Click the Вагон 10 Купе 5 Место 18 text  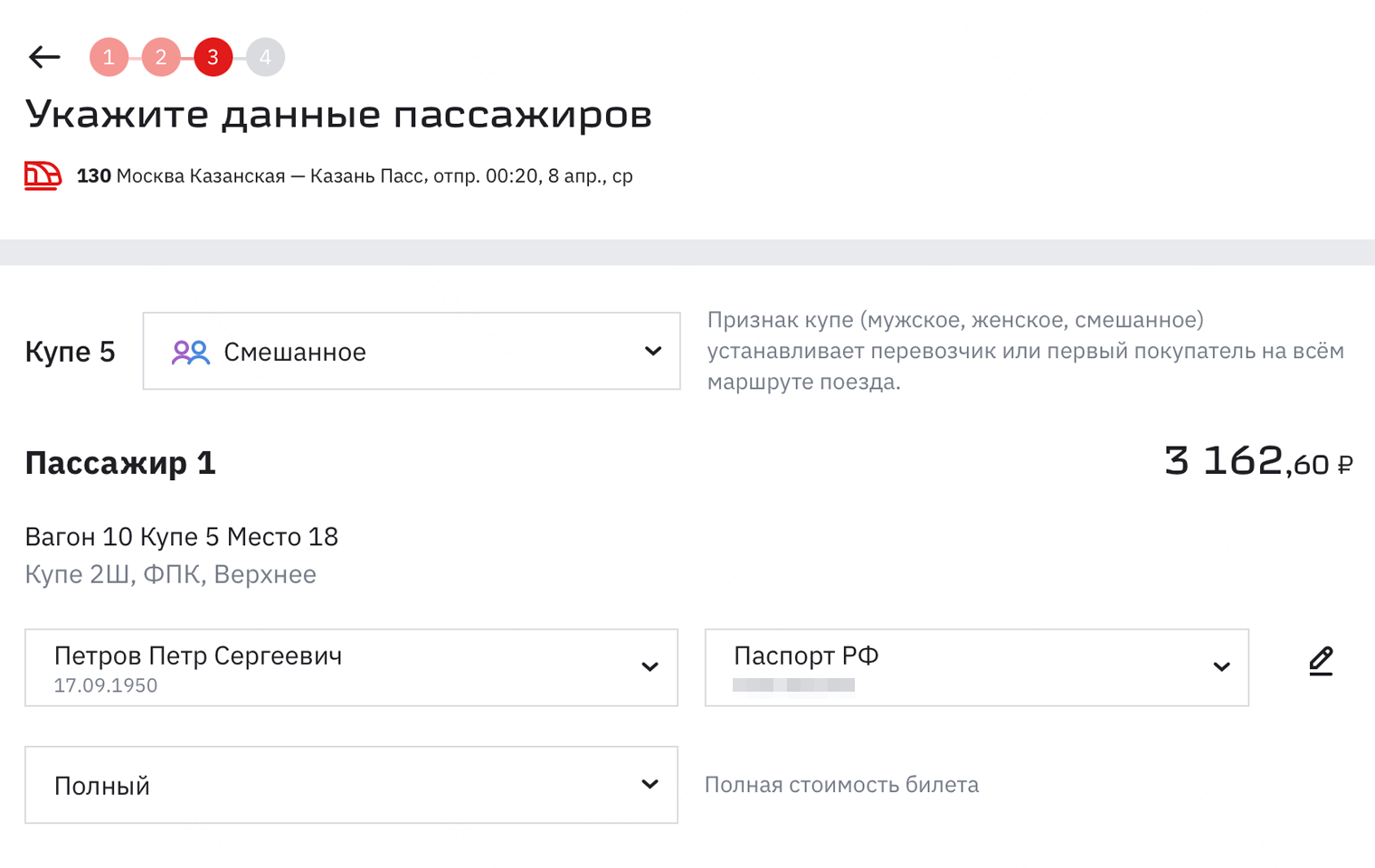point(181,536)
